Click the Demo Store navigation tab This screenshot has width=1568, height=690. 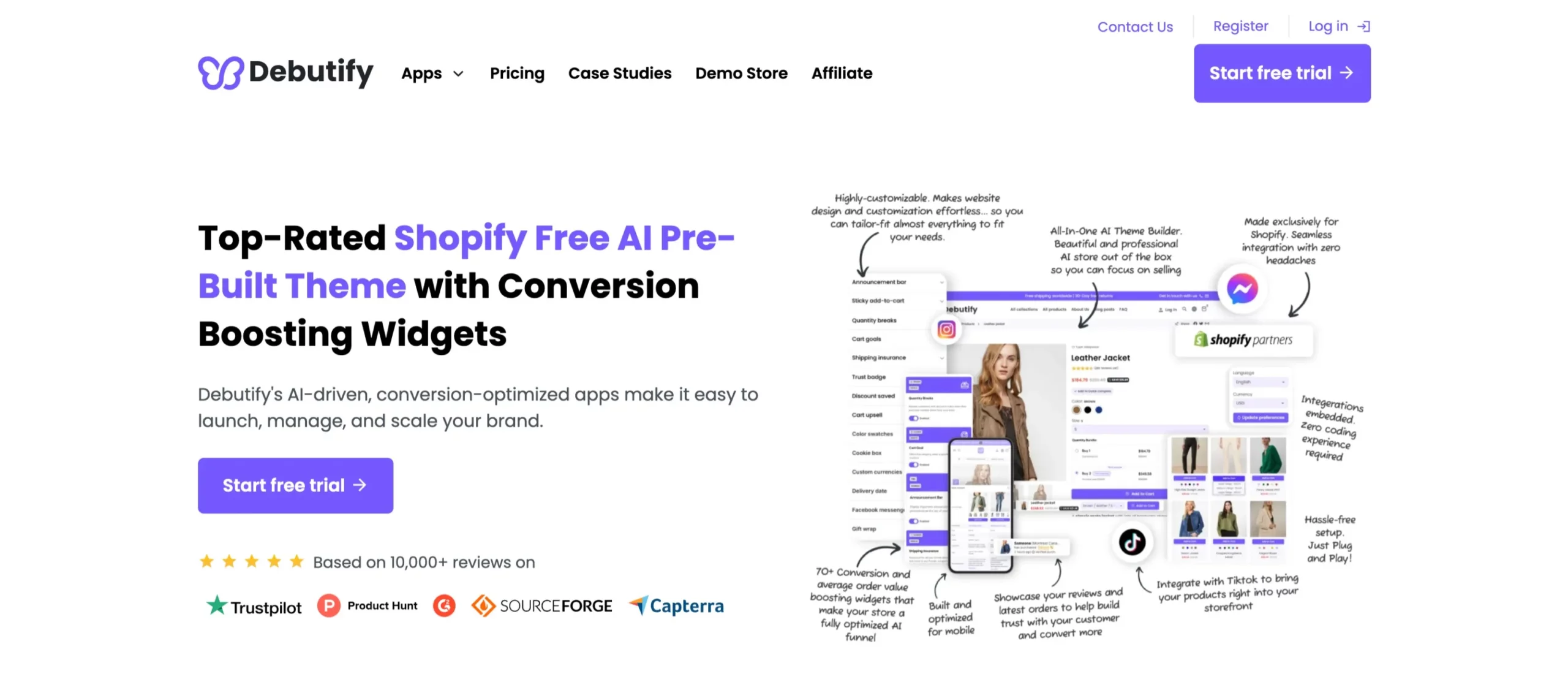(x=742, y=72)
